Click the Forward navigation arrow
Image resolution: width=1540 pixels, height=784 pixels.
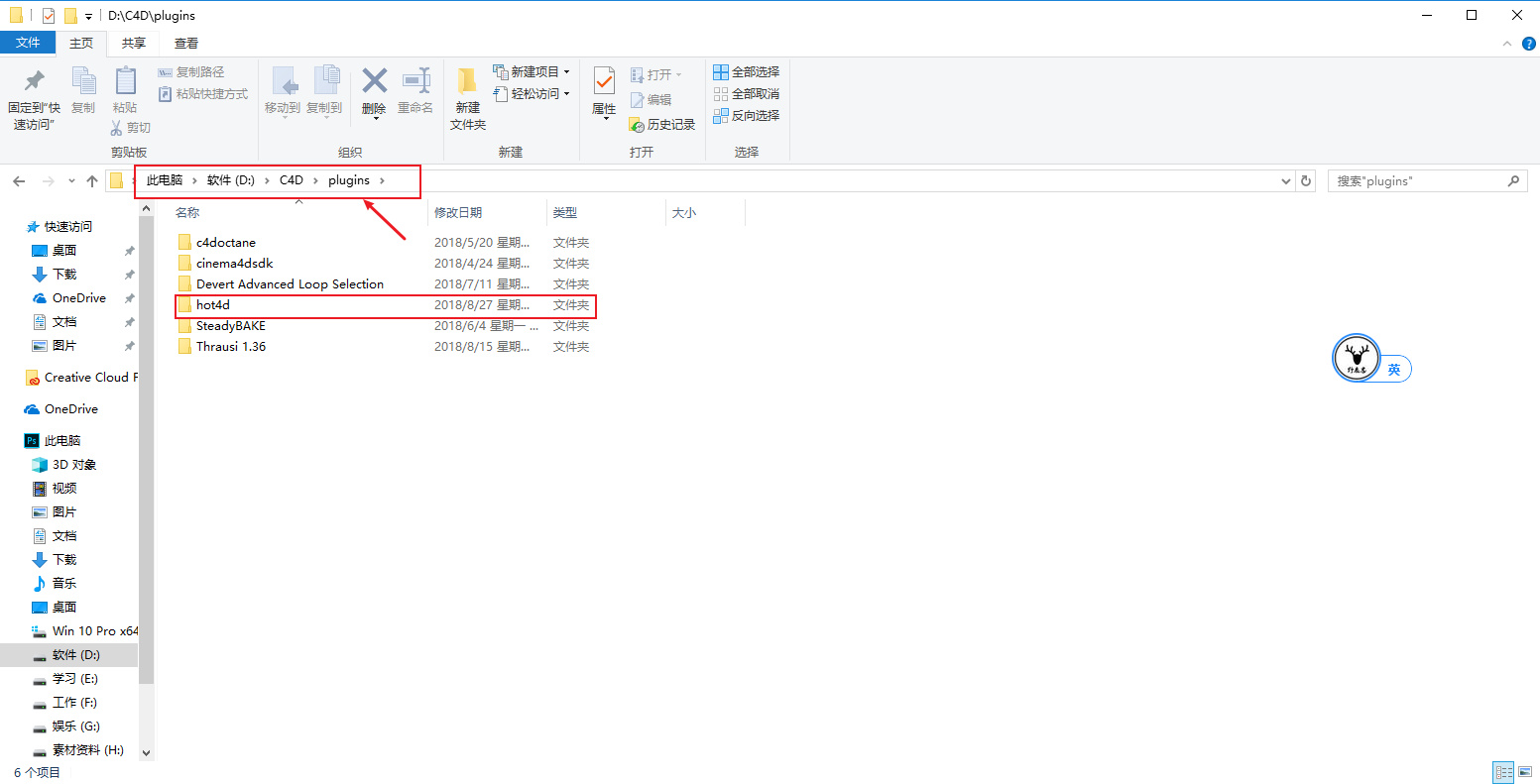pos(48,181)
